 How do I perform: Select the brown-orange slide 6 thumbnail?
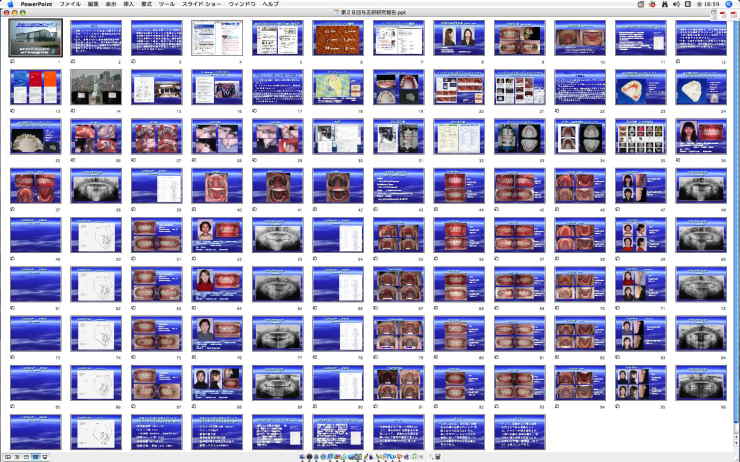click(338, 37)
